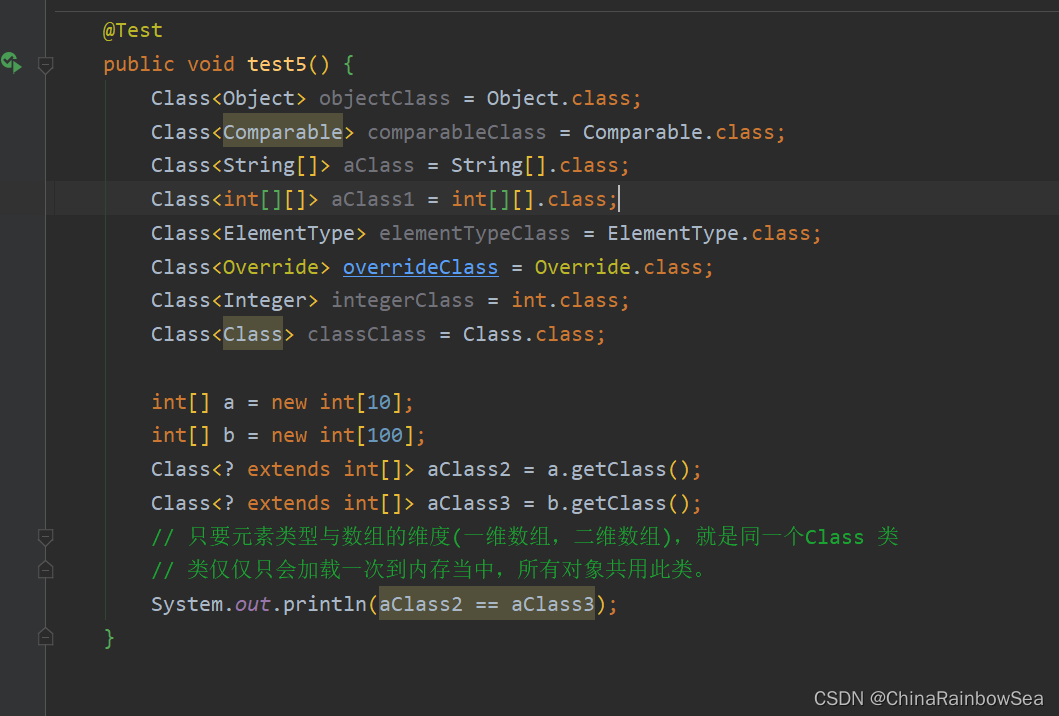
Task: Click the classClass variable name
Action: (367, 334)
